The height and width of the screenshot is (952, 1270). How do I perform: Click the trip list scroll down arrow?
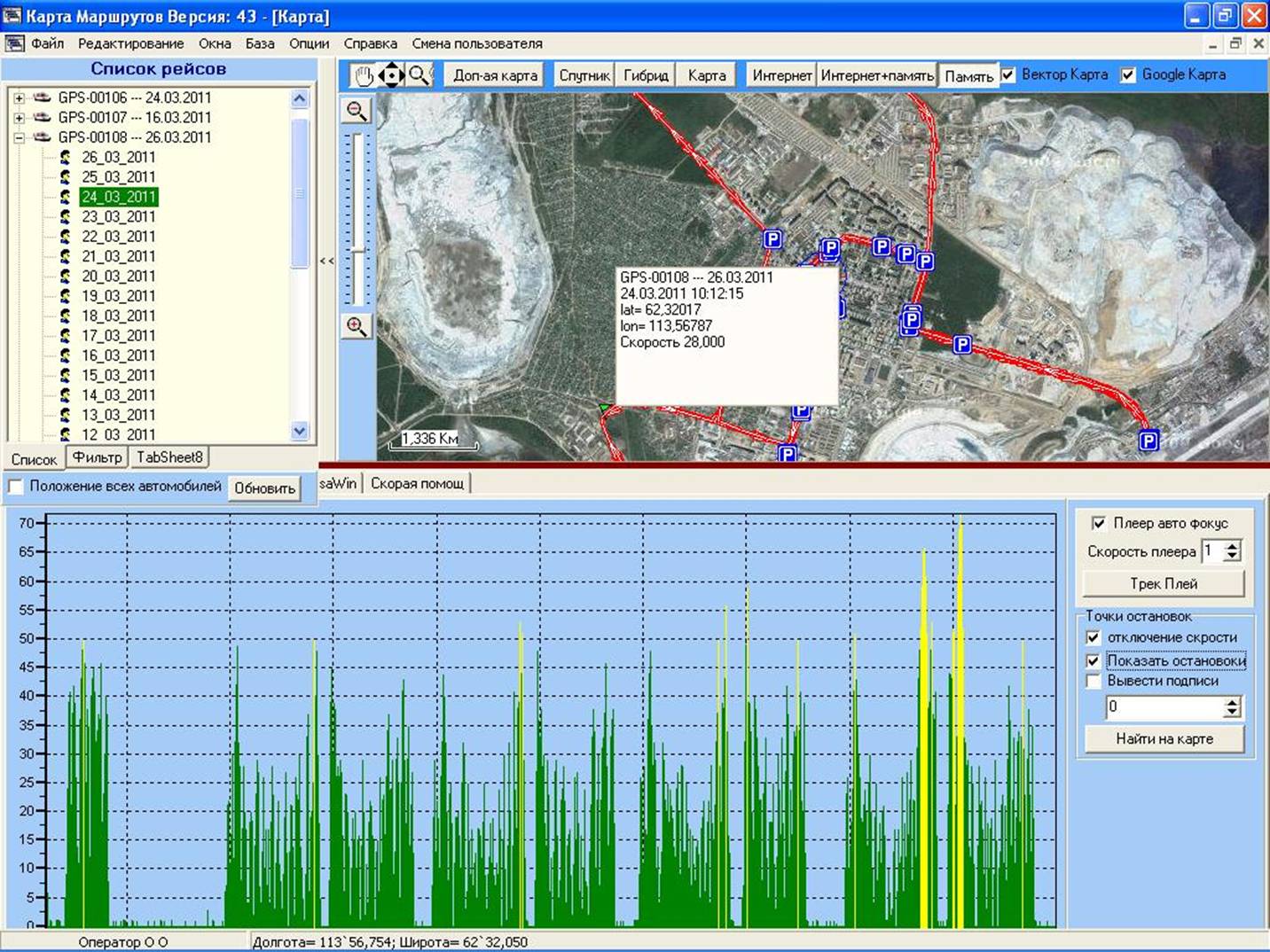click(x=300, y=432)
